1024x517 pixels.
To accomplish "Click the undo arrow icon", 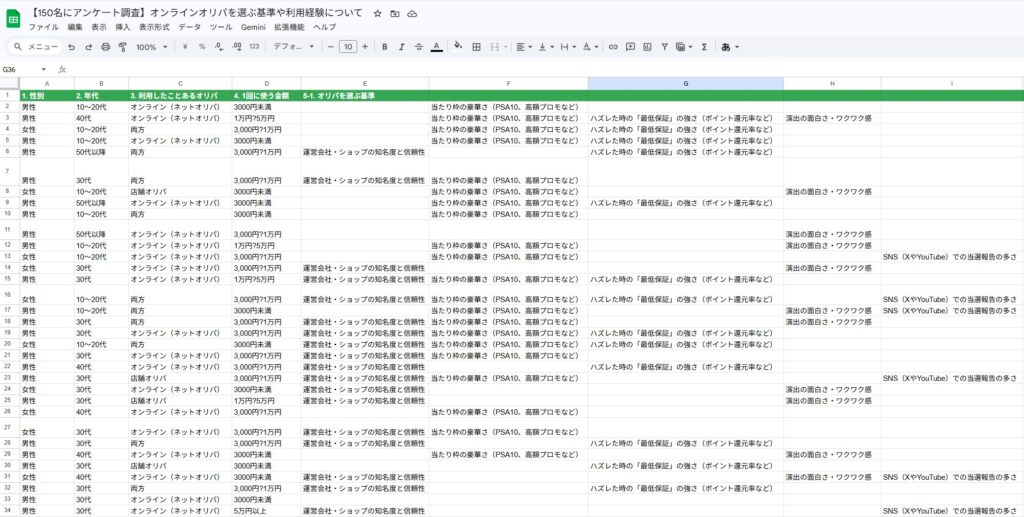I will click(x=71, y=47).
